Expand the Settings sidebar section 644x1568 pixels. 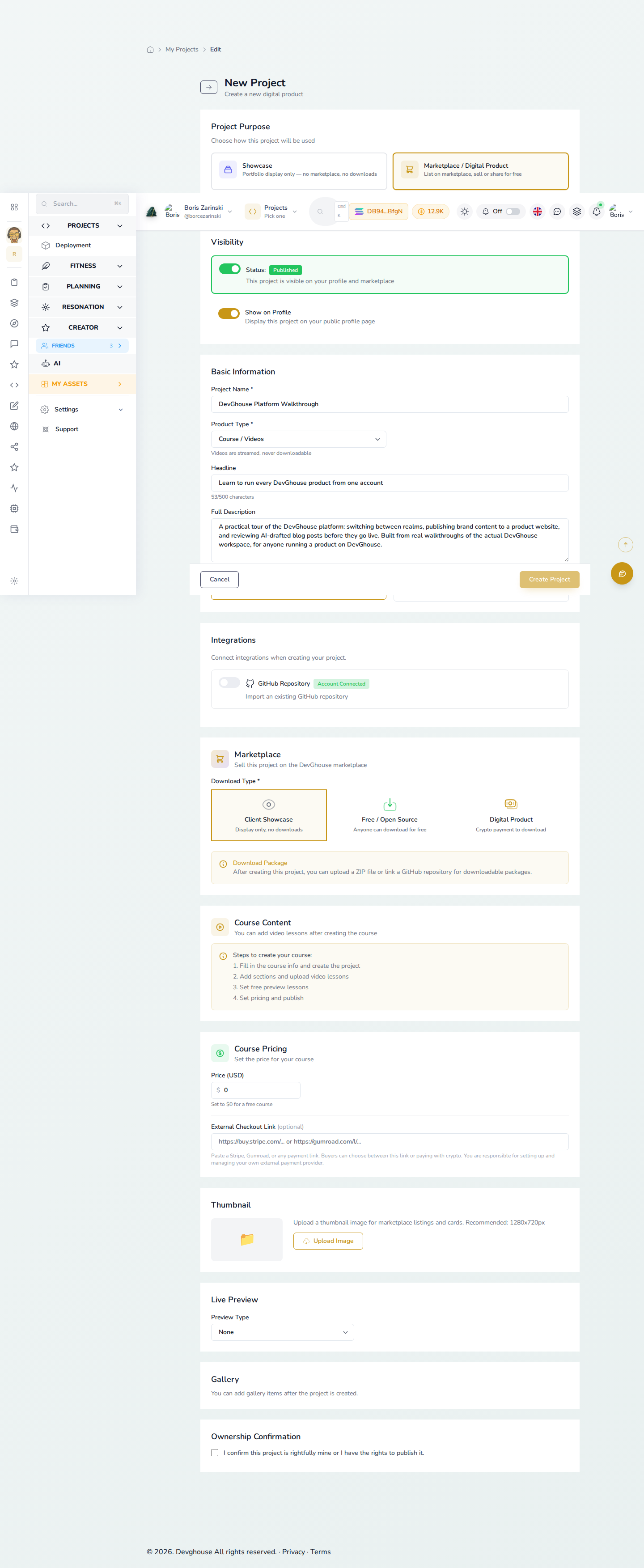click(82, 410)
